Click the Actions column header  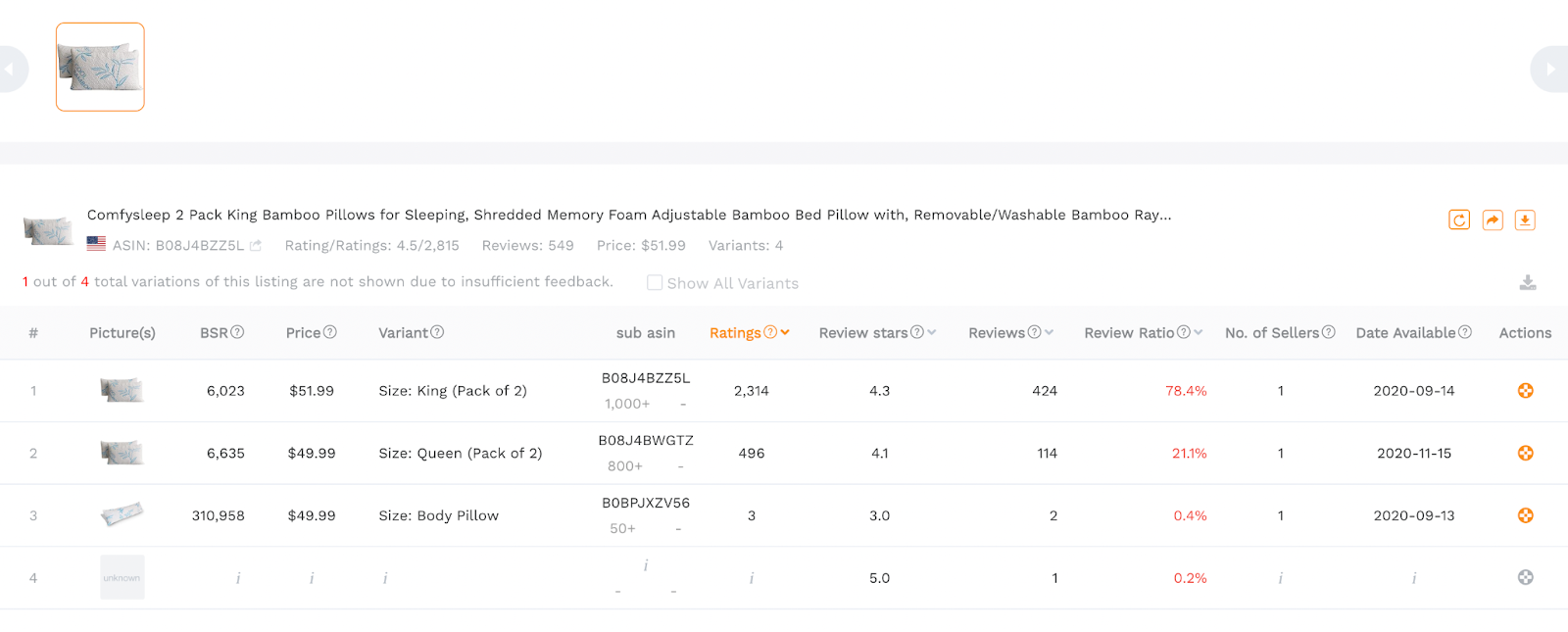1525,333
